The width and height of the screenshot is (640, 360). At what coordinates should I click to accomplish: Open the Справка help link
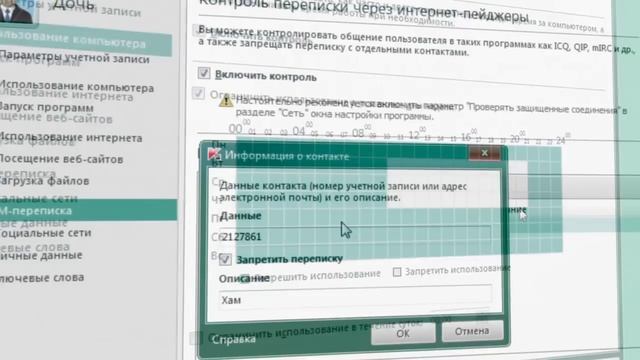(233, 339)
